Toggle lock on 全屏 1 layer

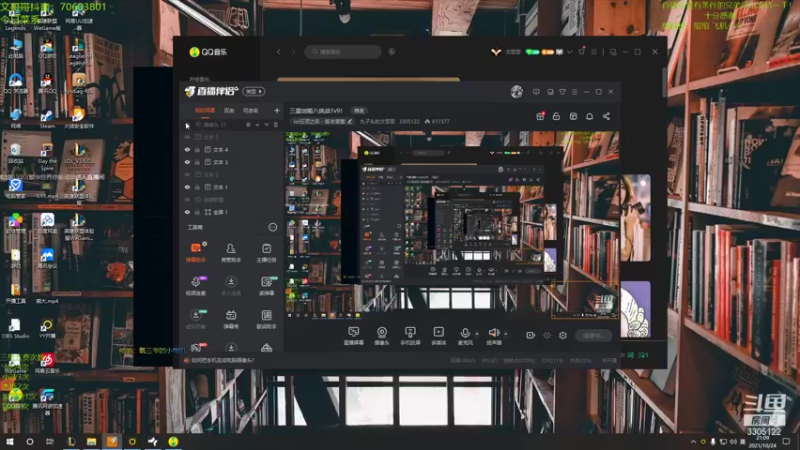197,212
